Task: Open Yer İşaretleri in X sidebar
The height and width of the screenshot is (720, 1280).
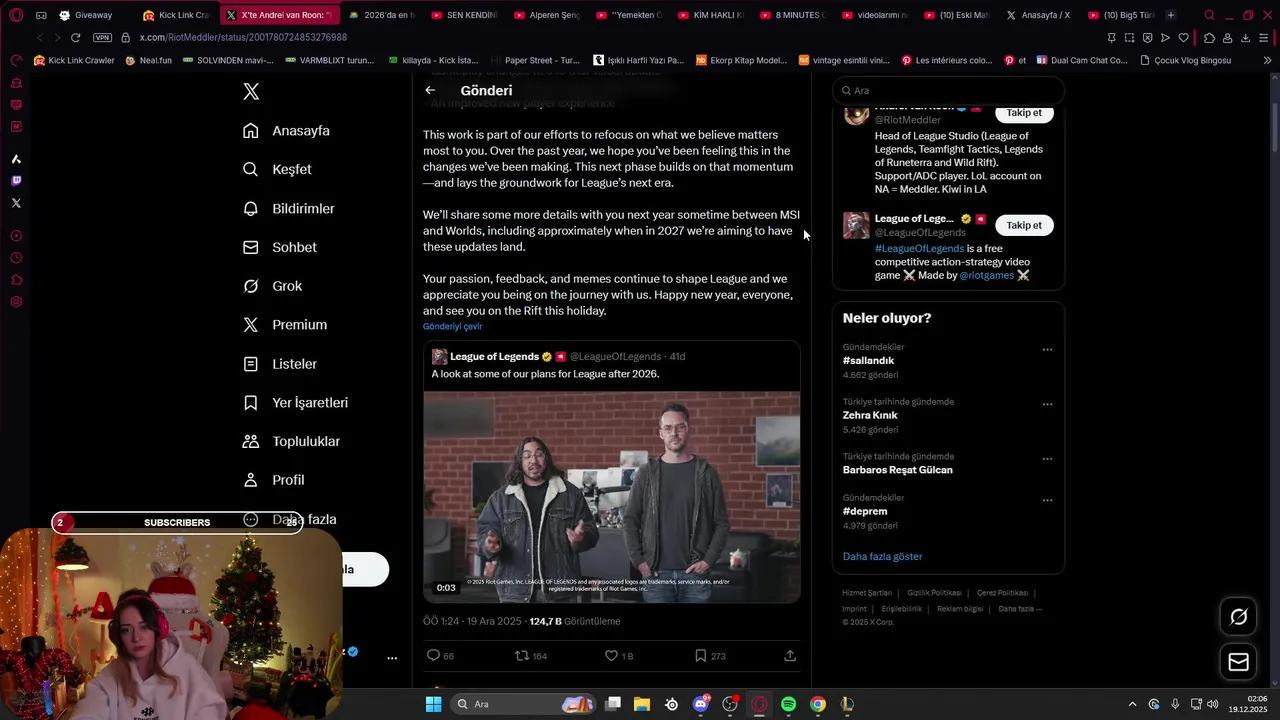Action: [296, 402]
